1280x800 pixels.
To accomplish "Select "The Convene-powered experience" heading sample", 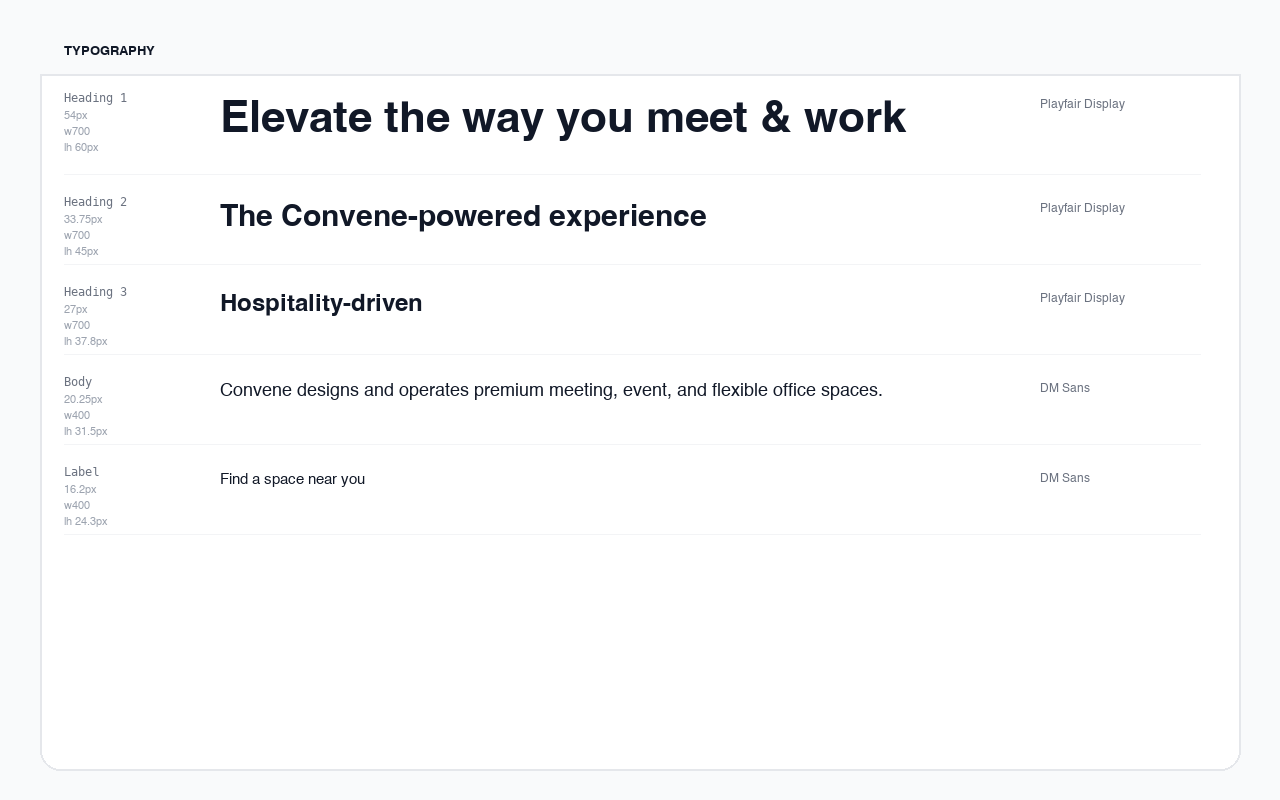I will tap(463, 216).
